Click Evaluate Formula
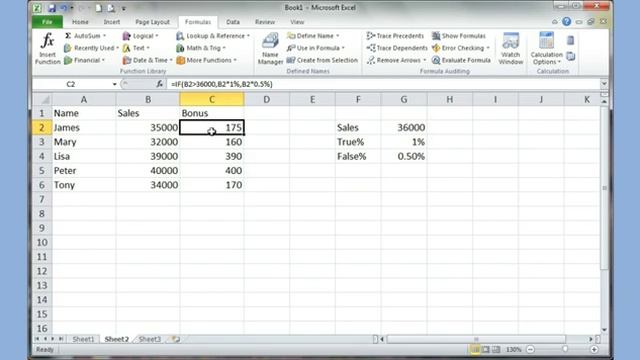640x360 pixels. point(461,60)
